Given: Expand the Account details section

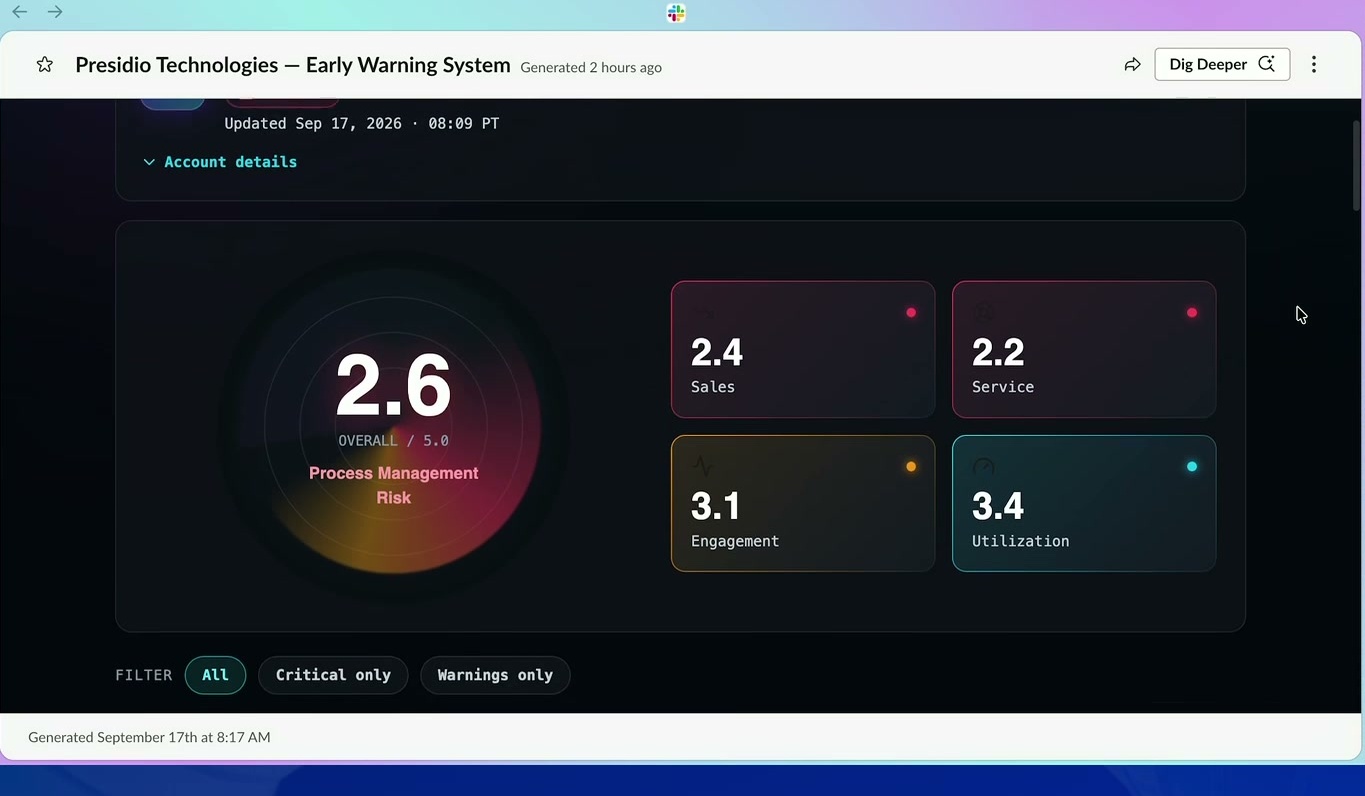Looking at the screenshot, I should [x=220, y=162].
